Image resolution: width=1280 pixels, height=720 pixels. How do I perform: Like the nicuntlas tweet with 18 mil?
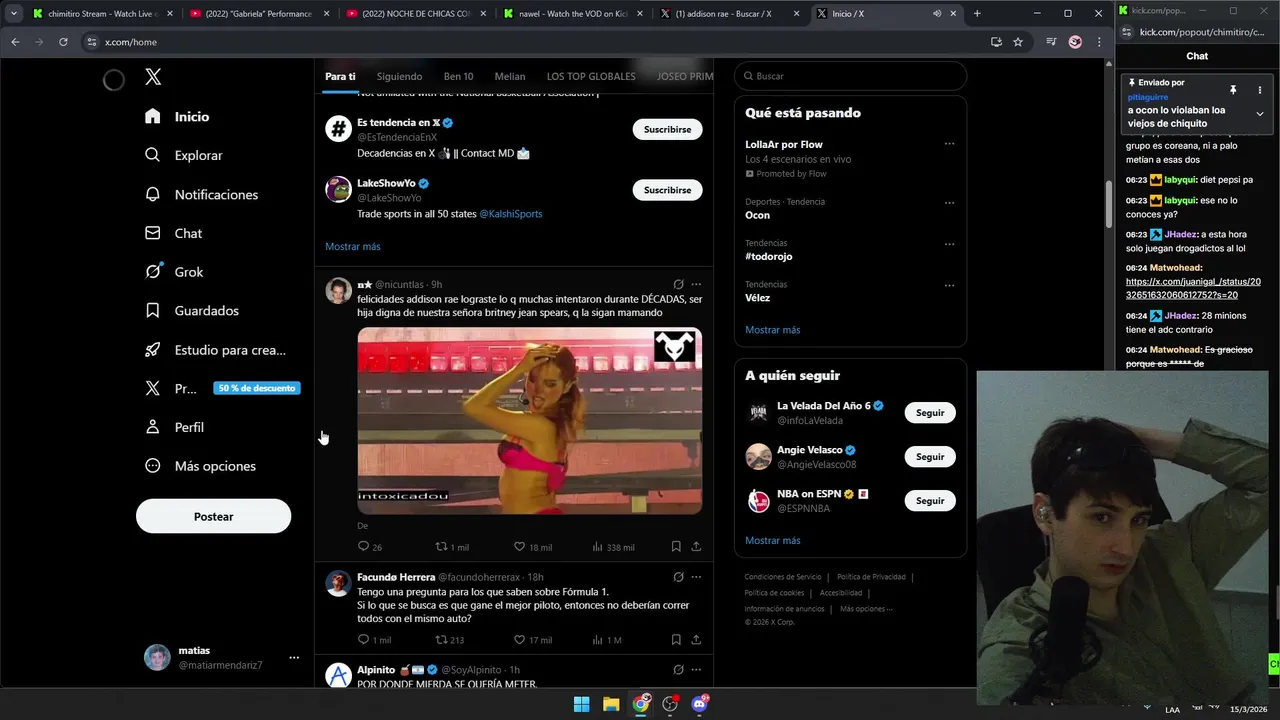519,547
